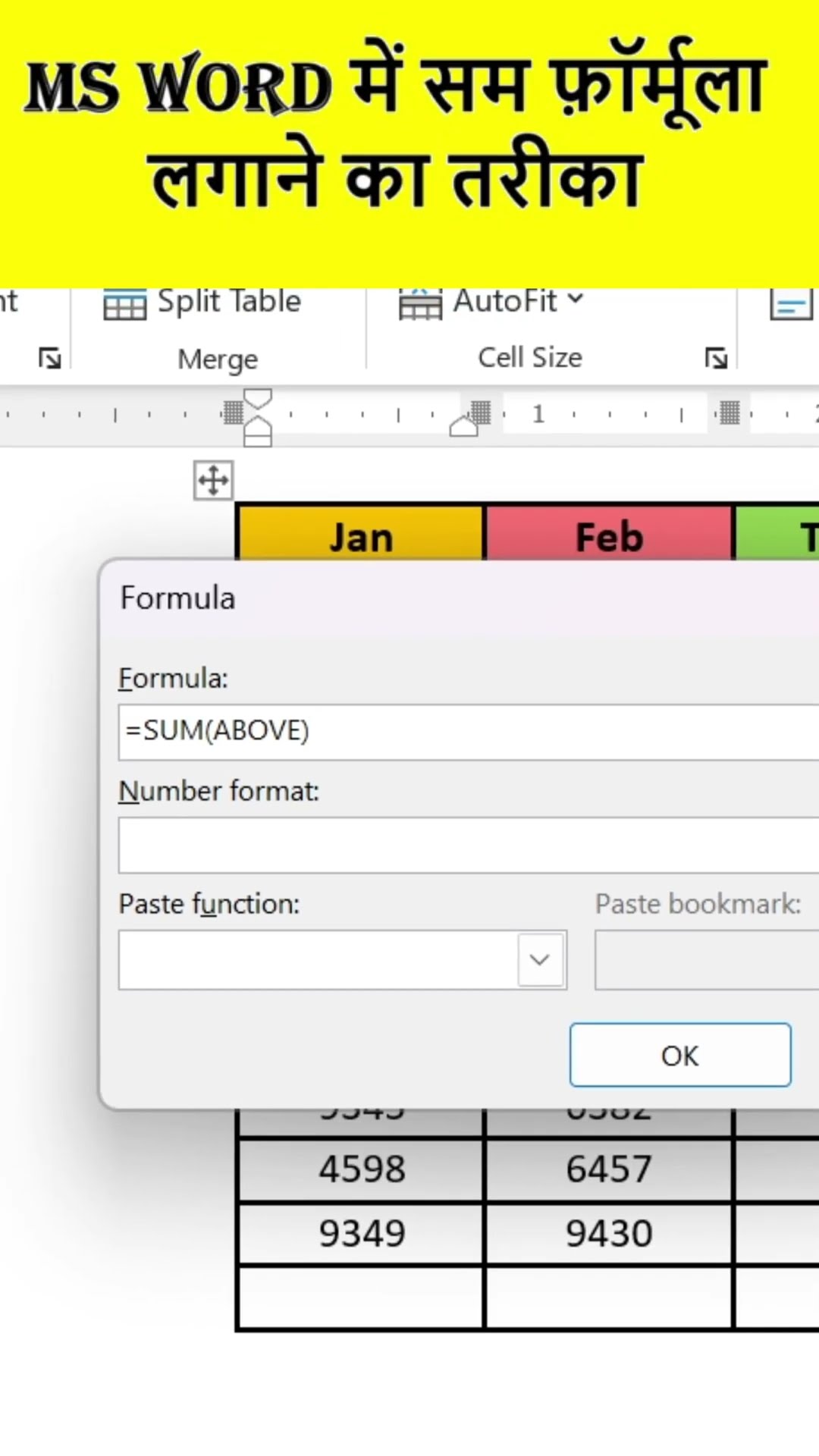
Task: Click the hanging indent marker on ruler
Action: pos(258,428)
